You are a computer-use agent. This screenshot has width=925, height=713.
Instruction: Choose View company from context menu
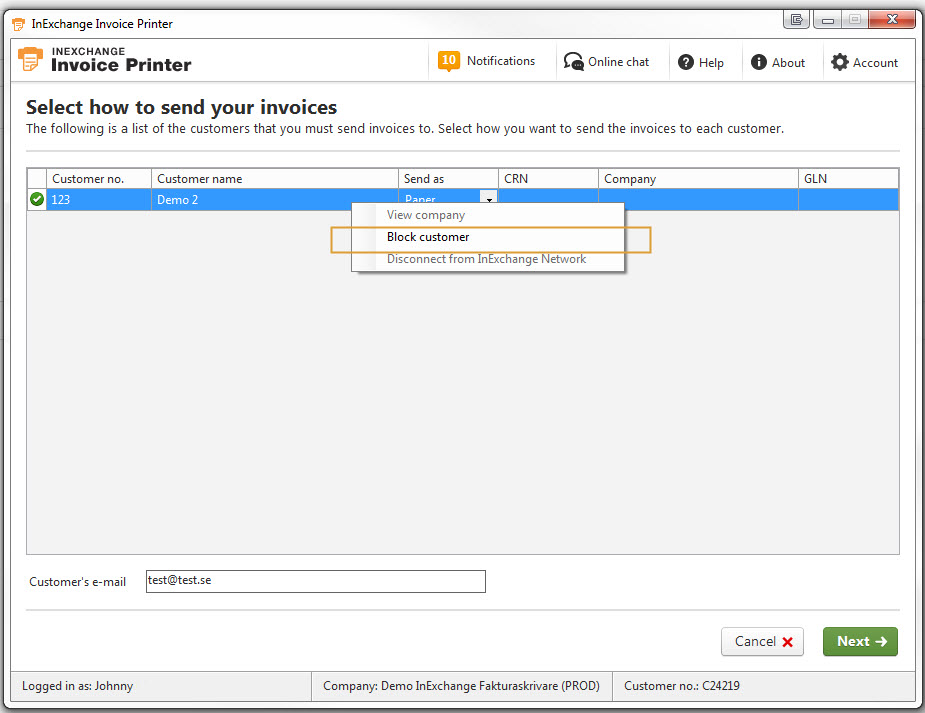[x=426, y=215]
